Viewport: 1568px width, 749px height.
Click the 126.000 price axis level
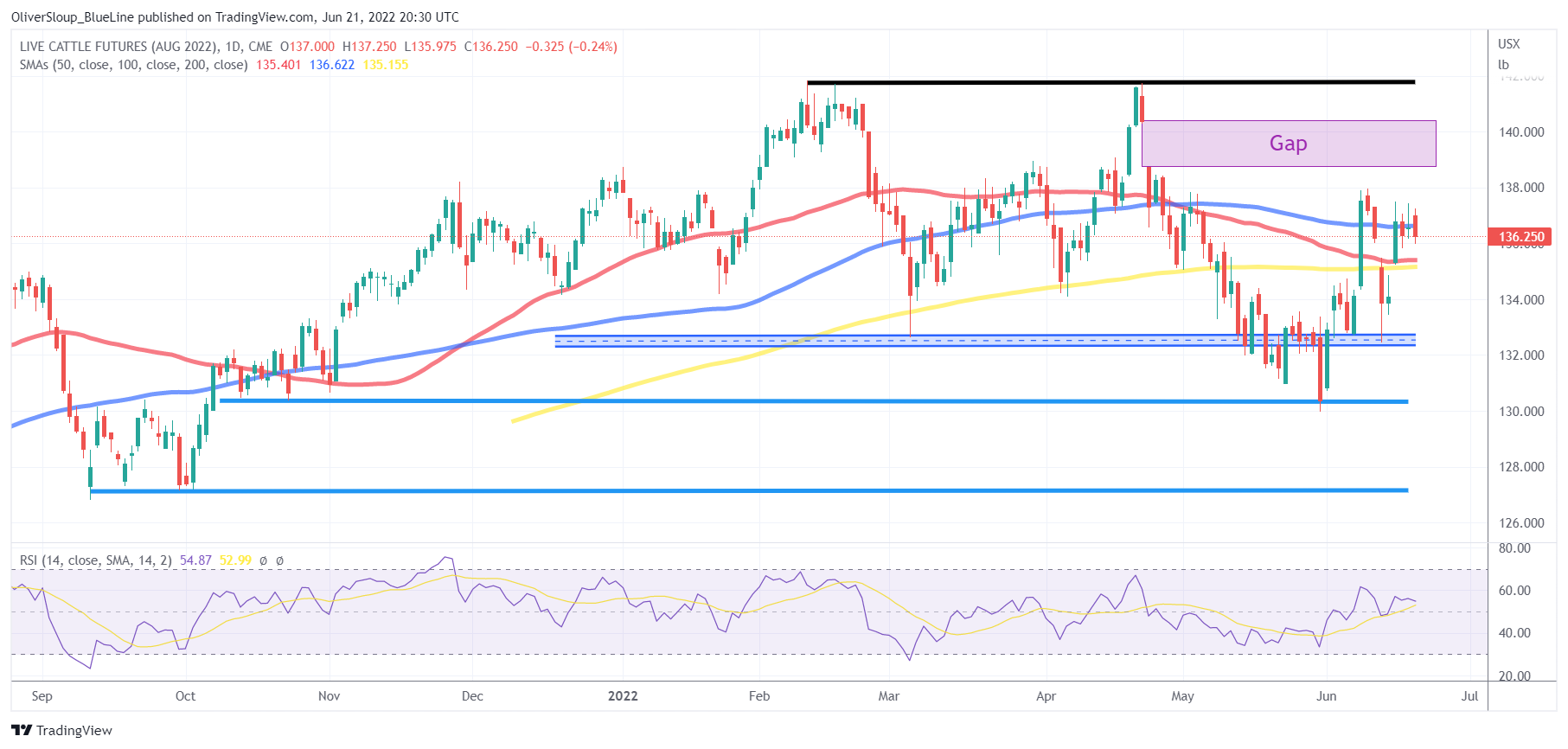pos(1521,523)
